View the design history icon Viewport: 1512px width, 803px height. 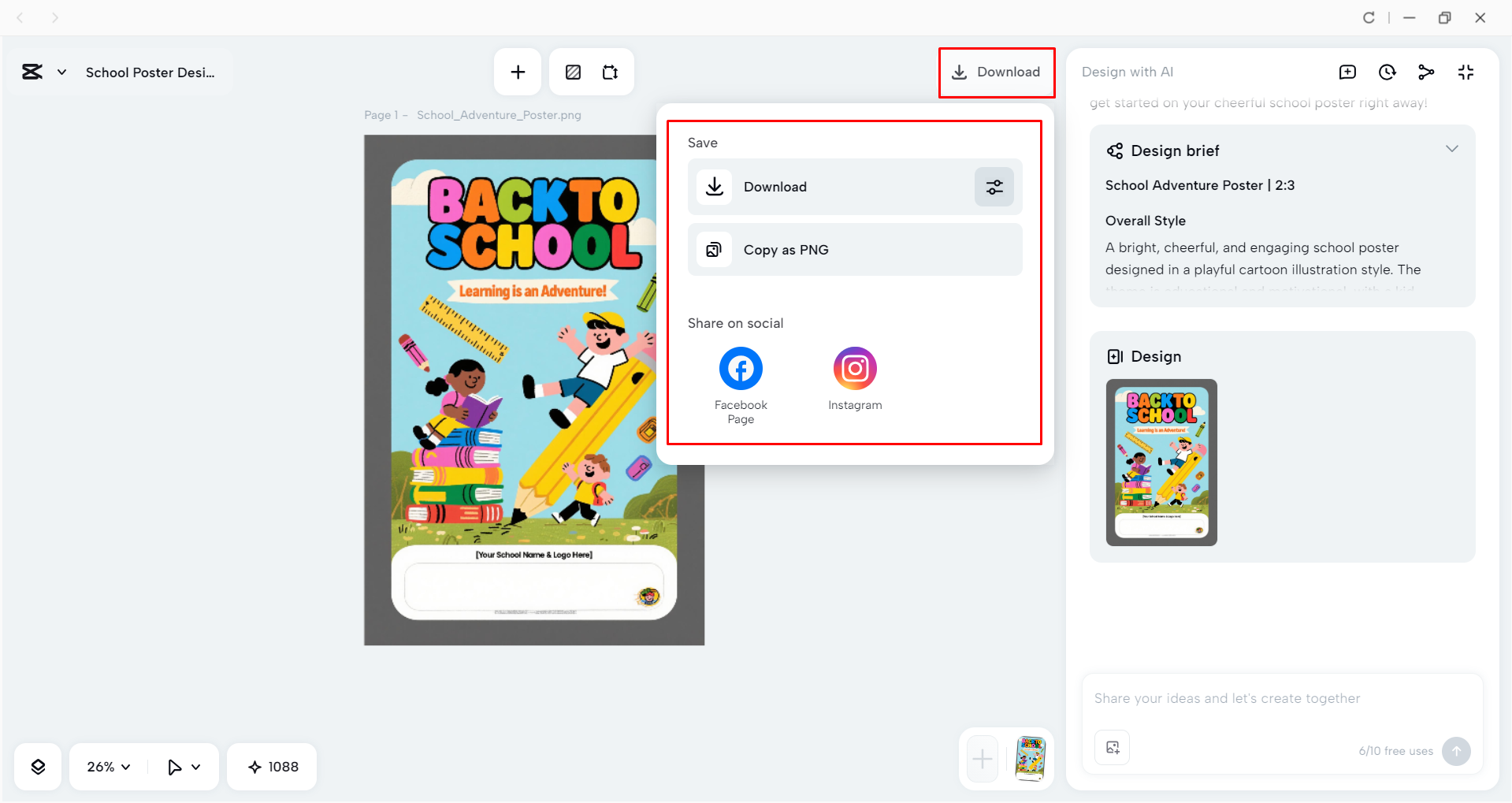point(1387,72)
